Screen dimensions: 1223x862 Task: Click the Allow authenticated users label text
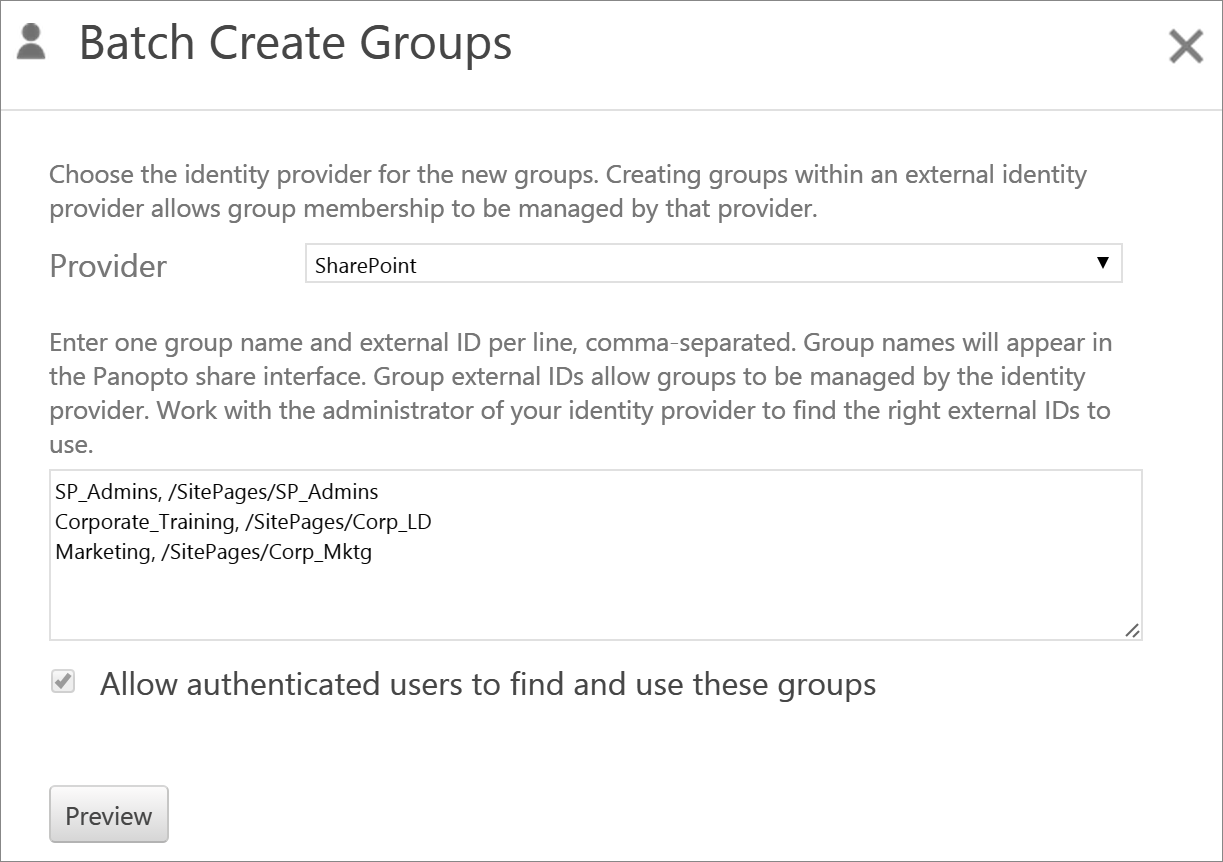(488, 684)
